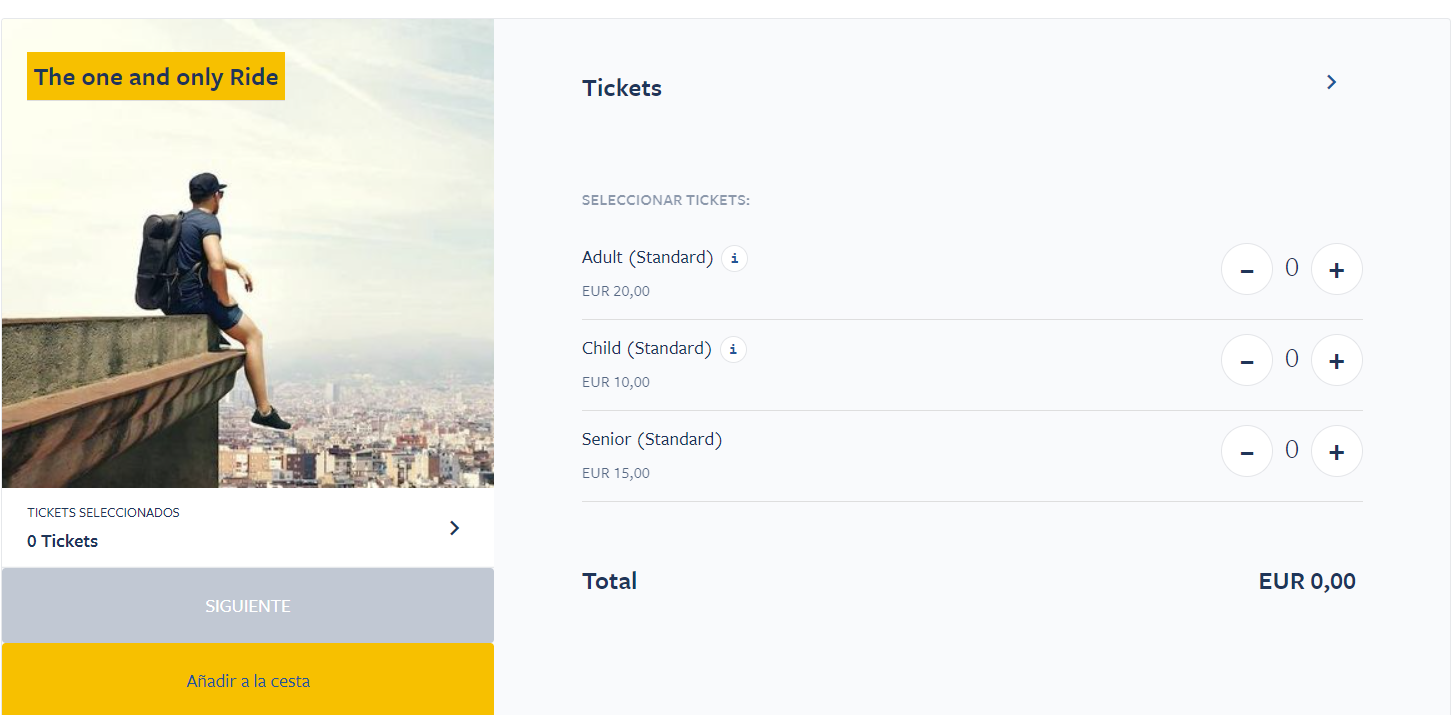Image resolution: width=1454 pixels, height=715 pixels.
Task: Click plus button for Senior ticket
Action: [1336, 451]
